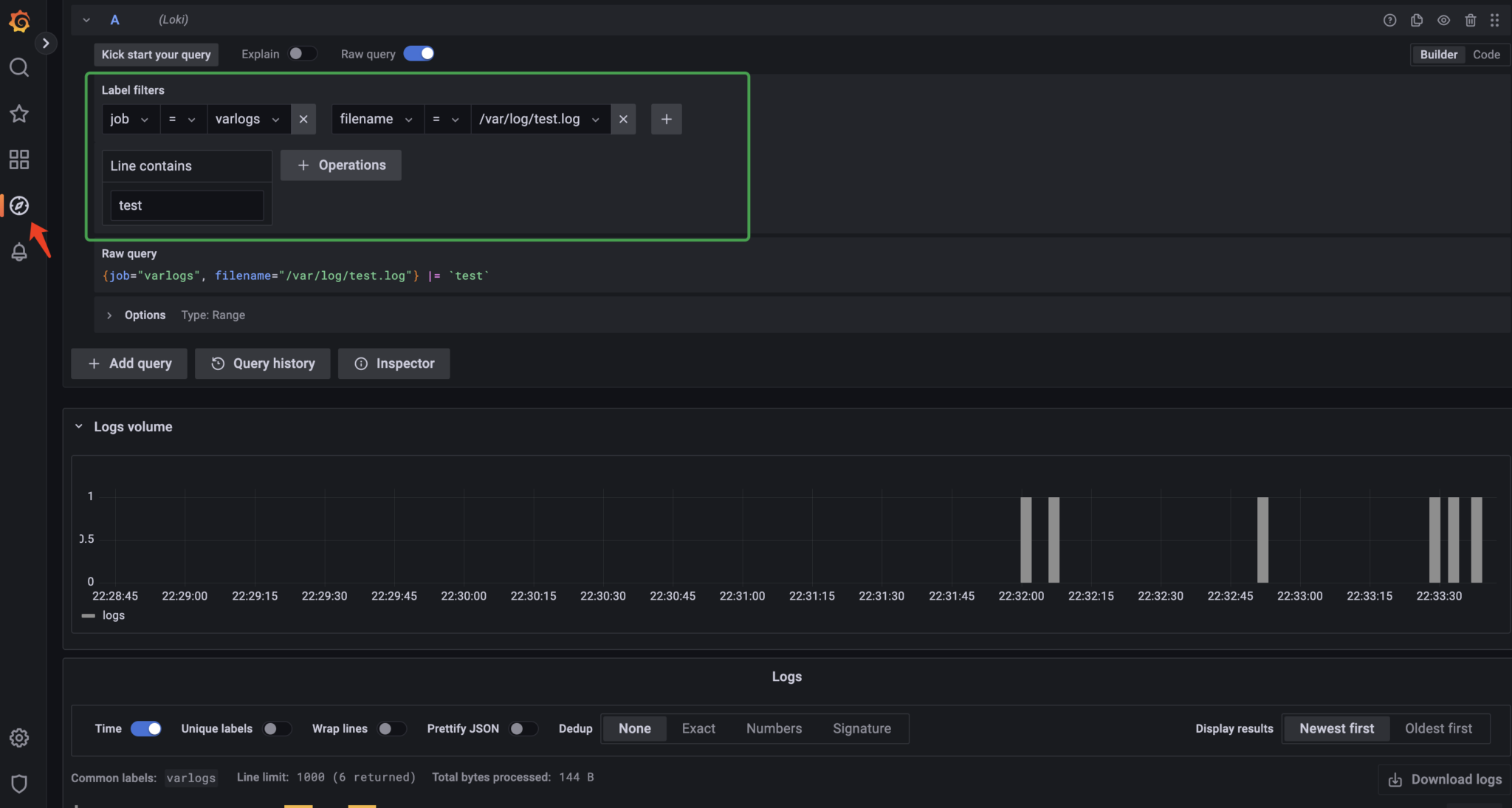Open Alerting bell icon in sidebar
Screen dimensions: 1512x808
coord(19,253)
